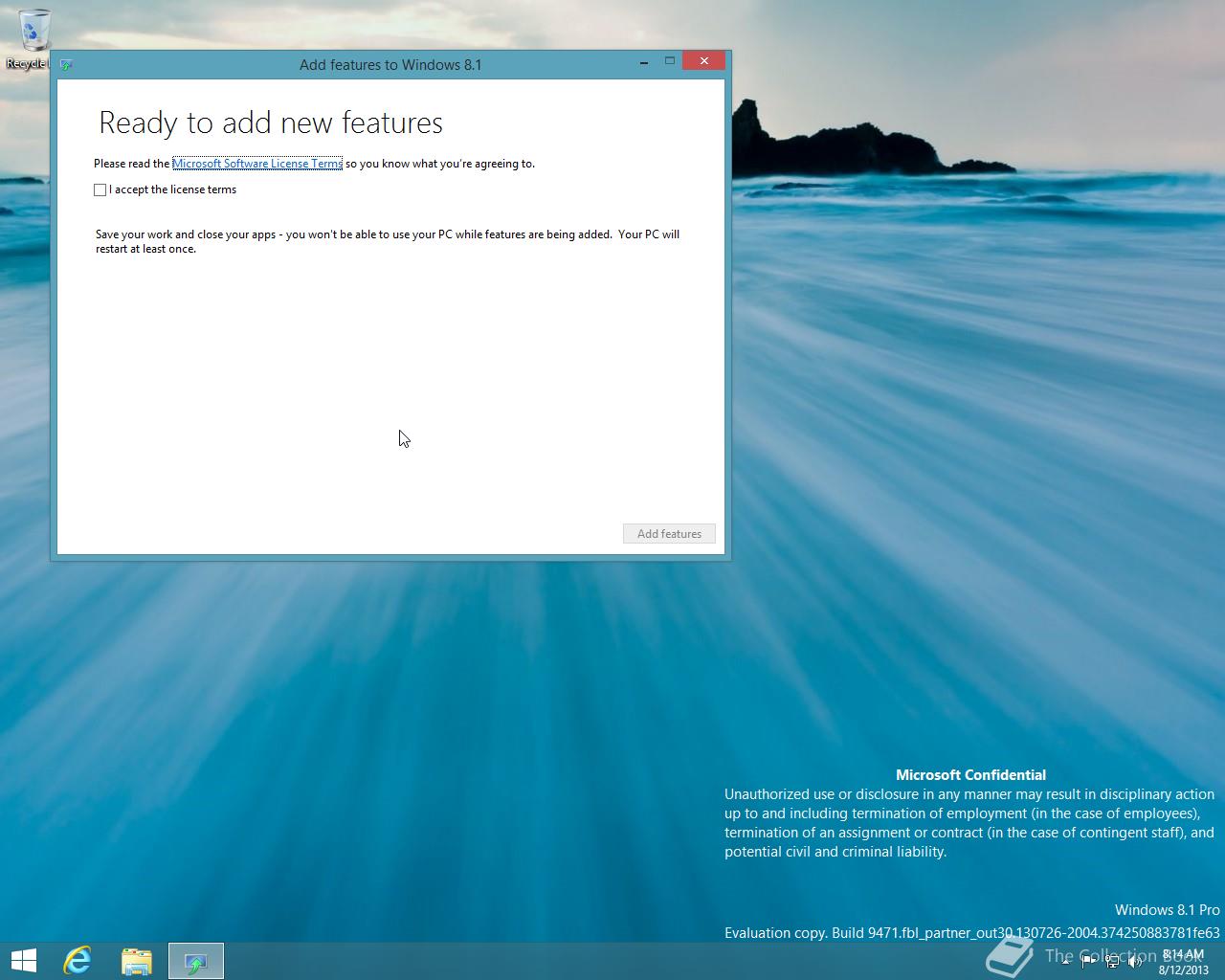The width and height of the screenshot is (1225, 980).
Task: Click the taskbar clock showing 8/12/2013
Action: pyautogui.click(x=1183, y=962)
